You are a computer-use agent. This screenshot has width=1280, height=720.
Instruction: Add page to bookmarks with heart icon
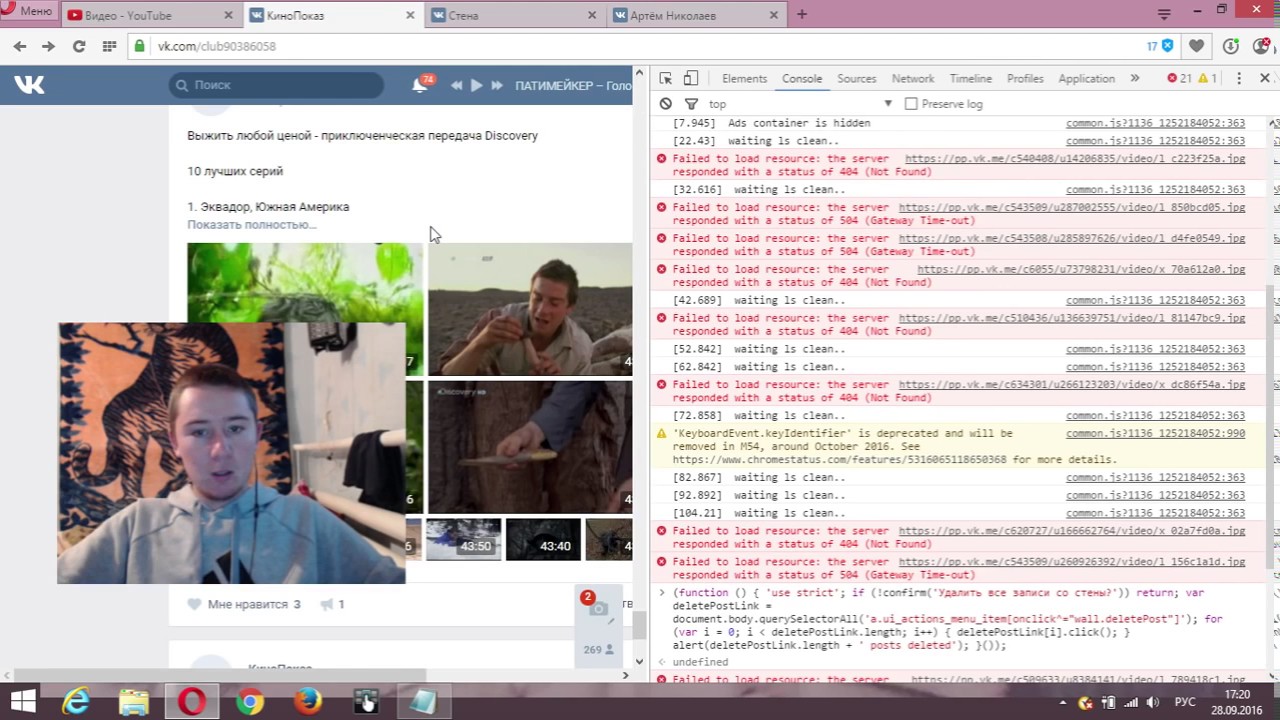coord(1197,46)
